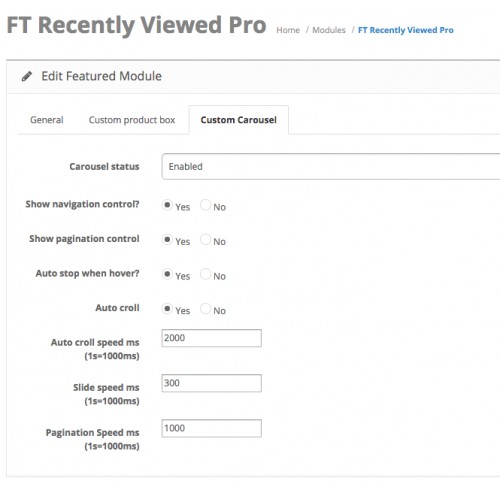Switch to the General tab

(47, 120)
